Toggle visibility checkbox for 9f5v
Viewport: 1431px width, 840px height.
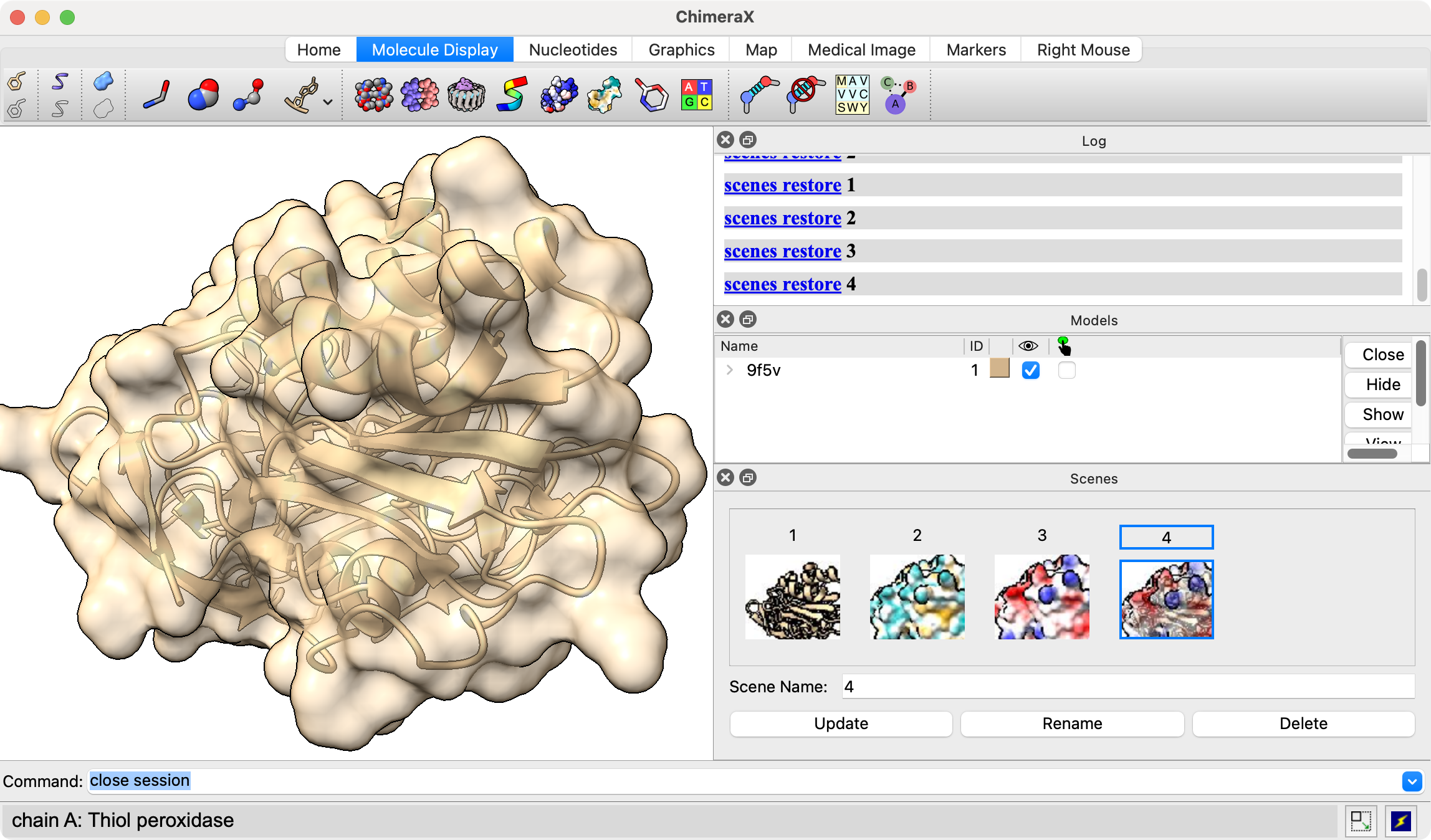coord(1030,370)
